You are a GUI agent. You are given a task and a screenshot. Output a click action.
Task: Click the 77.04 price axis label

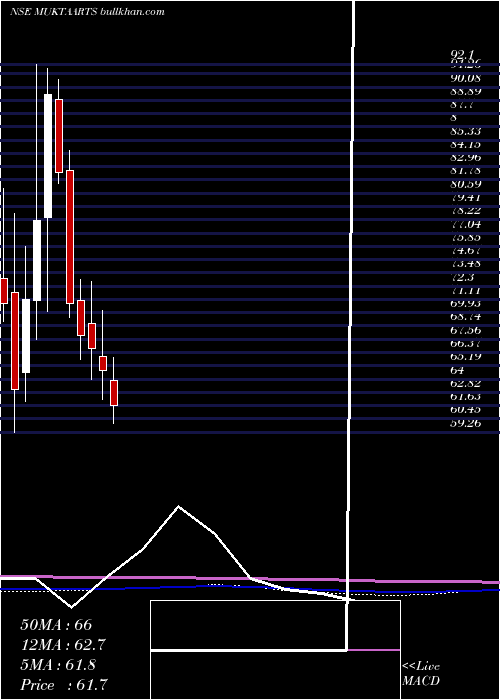[x=465, y=224]
